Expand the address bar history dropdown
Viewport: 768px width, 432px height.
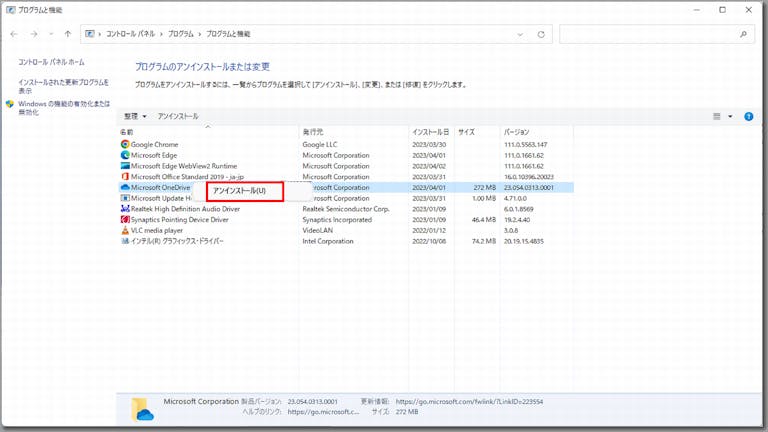point(520,34)
